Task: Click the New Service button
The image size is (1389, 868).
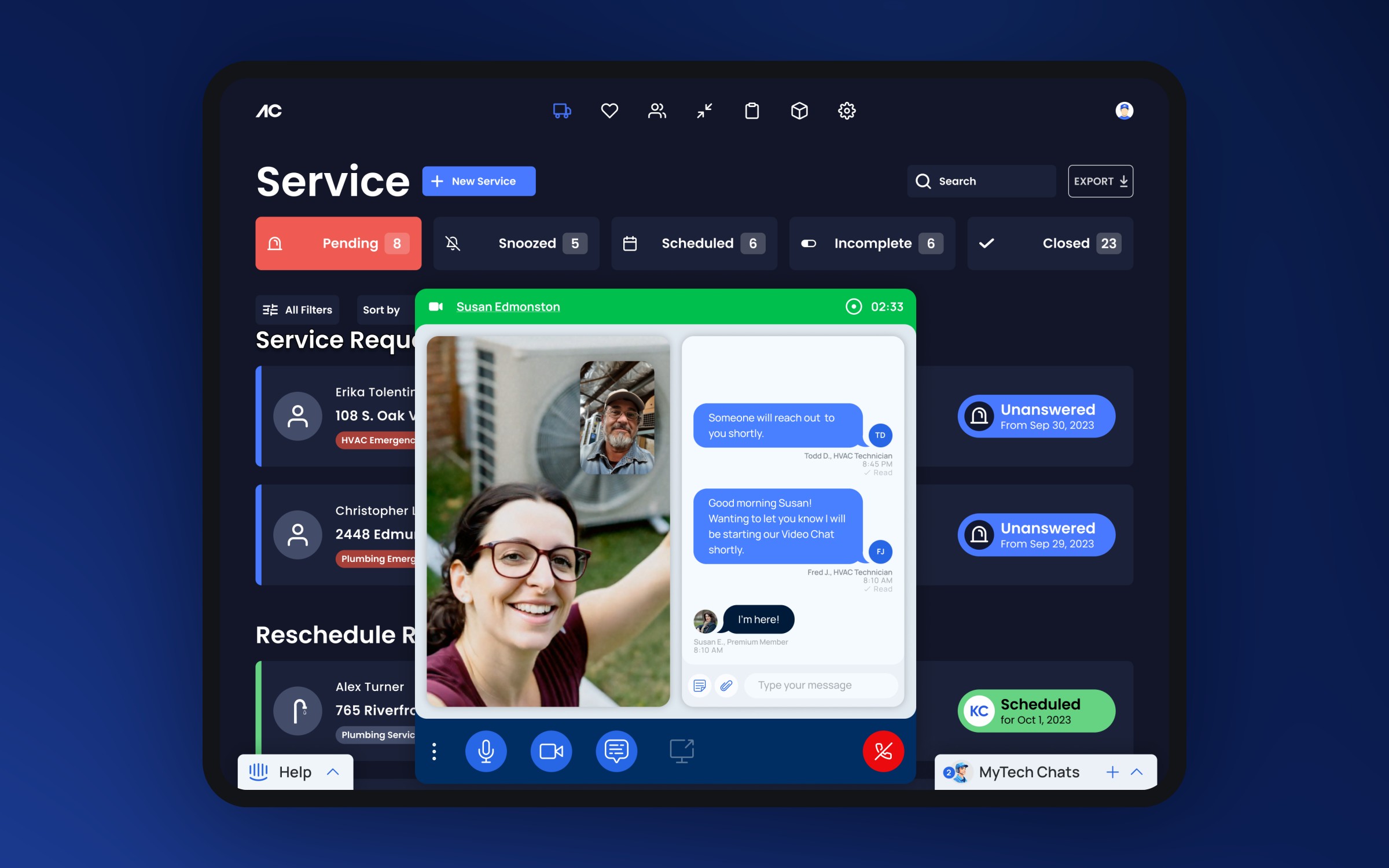Action: coord(479,181)
